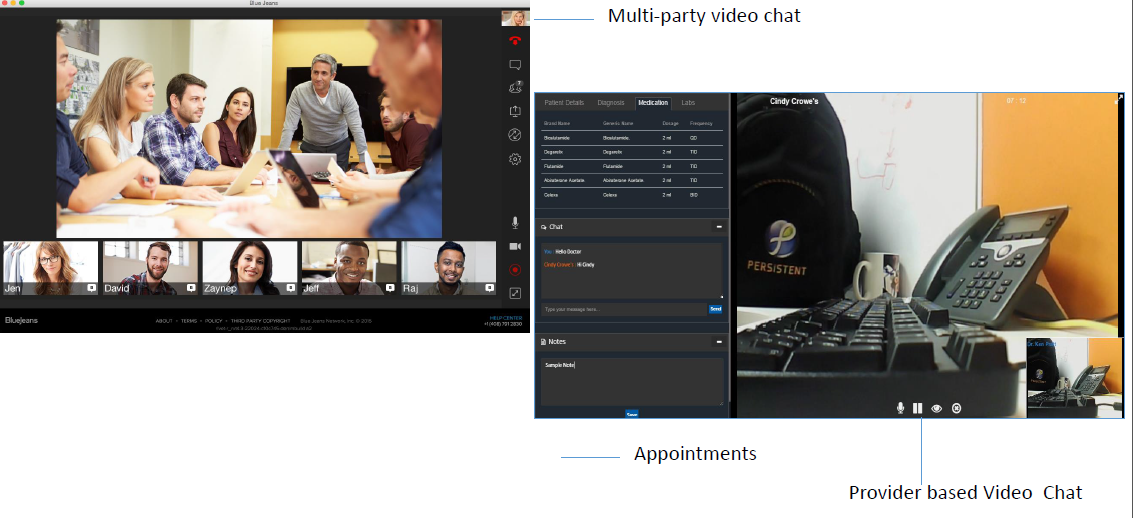The image size is (1133, 518).
Task: Click the Flutamide medication row
Action: click(632, 166)
